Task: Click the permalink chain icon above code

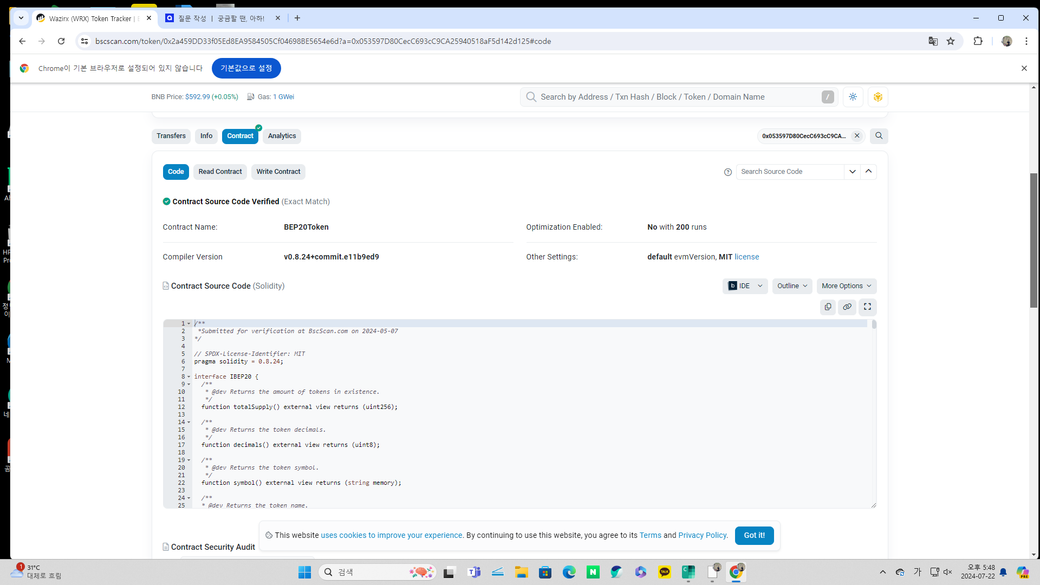Action: (x=847, y=307)
